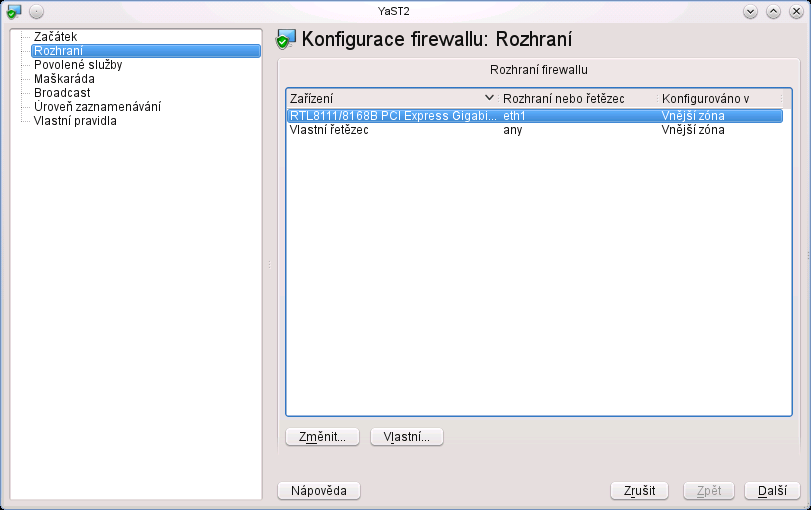Proceed with the Další button
811x510 pixels.
(x=772, y=491)
